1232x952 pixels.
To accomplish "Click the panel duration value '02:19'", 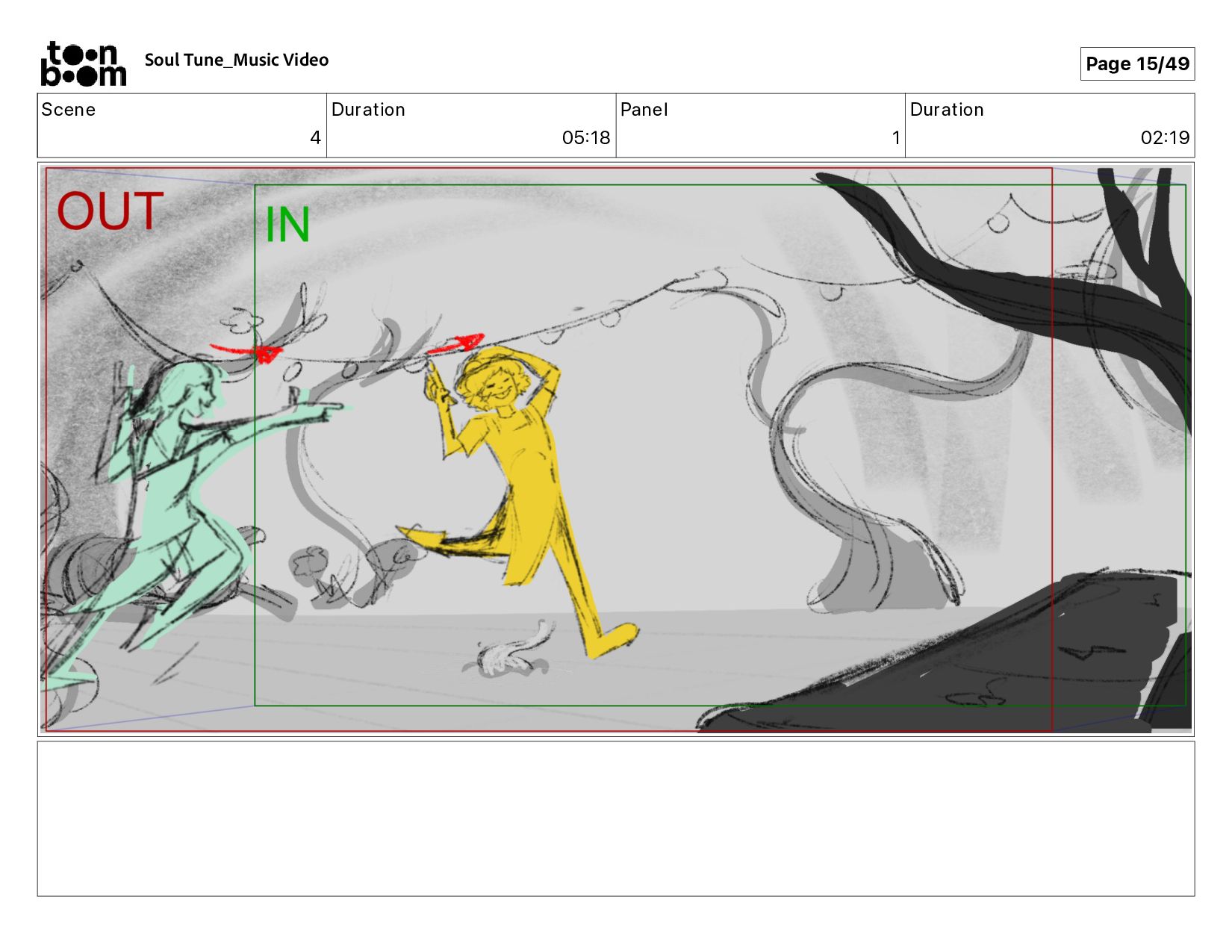I will [x=1165, y=137].
